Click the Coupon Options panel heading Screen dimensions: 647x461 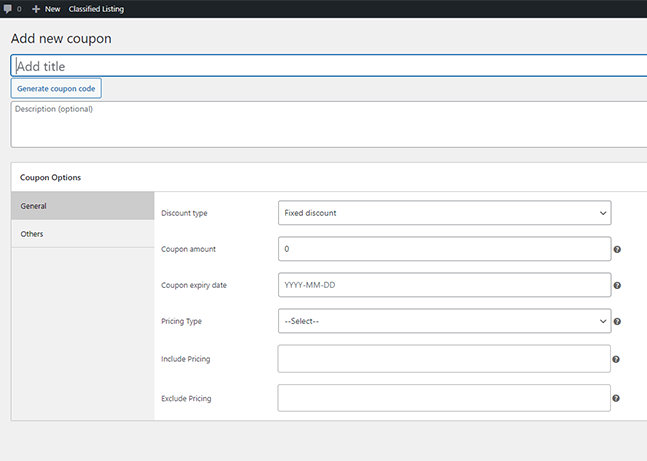pos(50,177)
